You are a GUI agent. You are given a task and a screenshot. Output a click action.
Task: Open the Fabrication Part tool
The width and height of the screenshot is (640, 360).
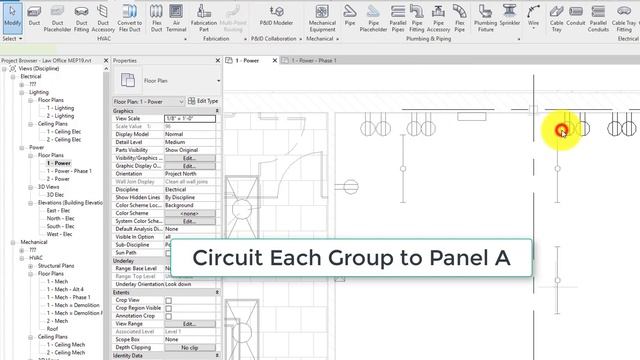tap(204, 18)
